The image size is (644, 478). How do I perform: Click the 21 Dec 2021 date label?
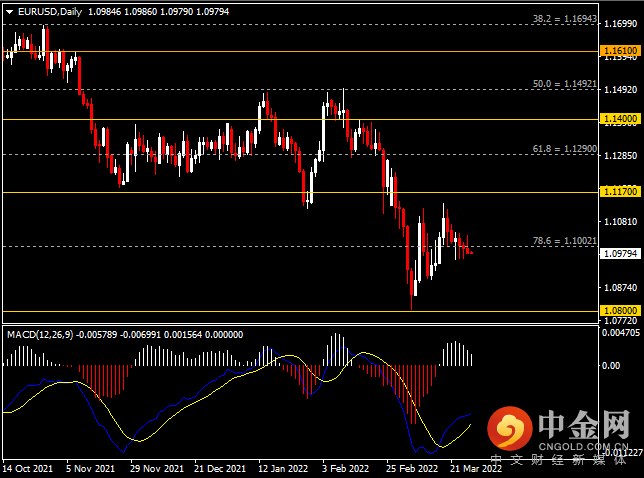[220, 469]
